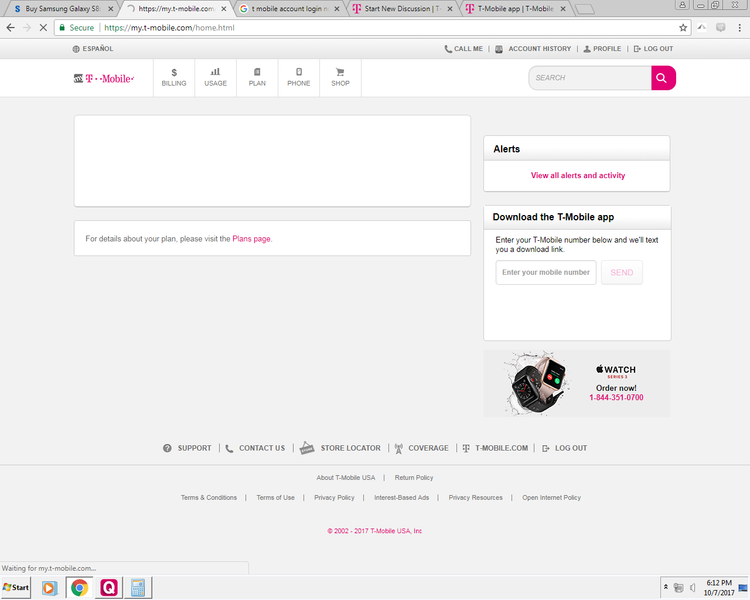Open About T-Mobile USA link
The width and height of the screenshot is (750, 600).
tap(345, 478)
